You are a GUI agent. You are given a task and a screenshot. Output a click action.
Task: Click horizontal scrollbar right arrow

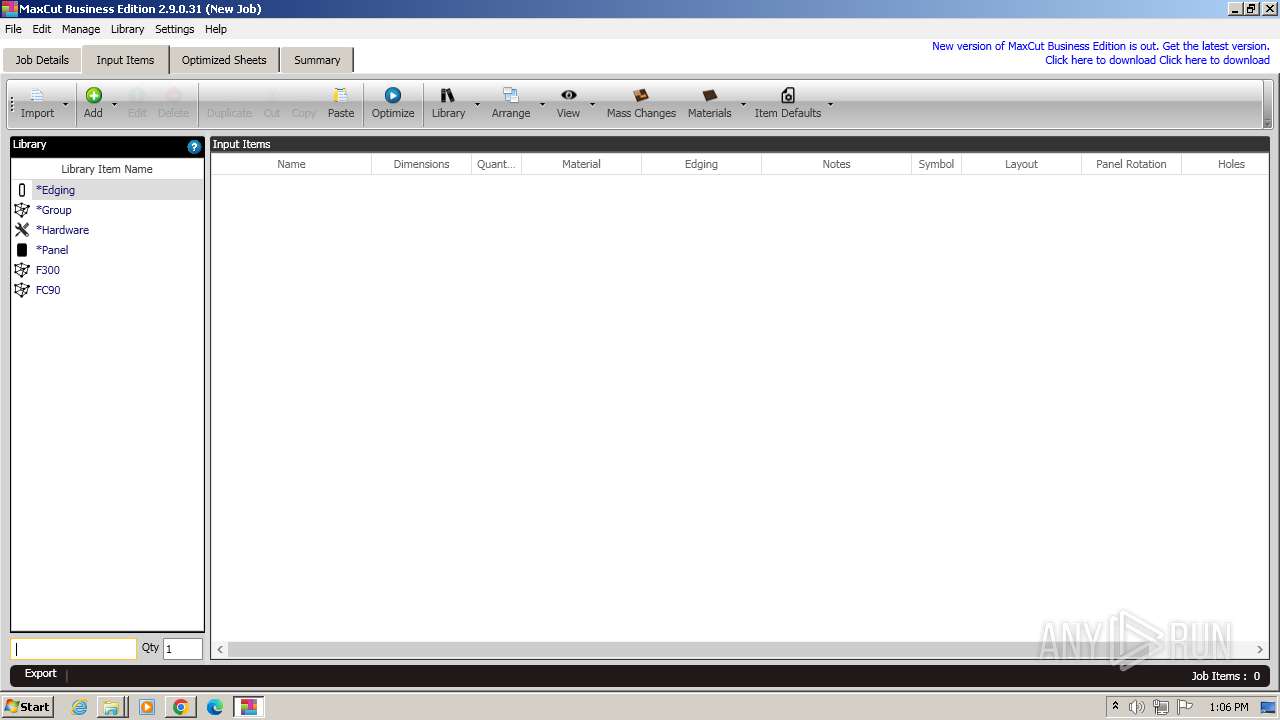(1260, 649)
